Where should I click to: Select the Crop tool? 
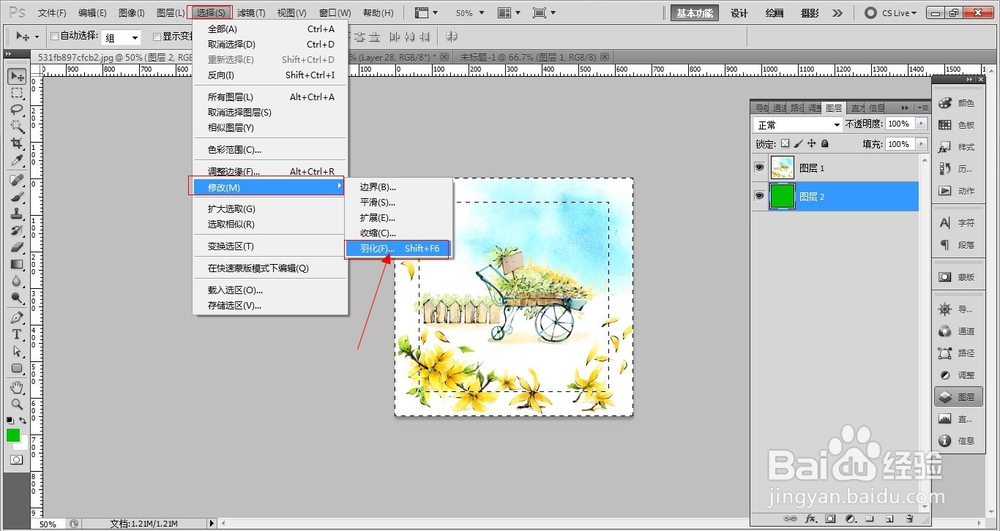[x=17, y=143]
